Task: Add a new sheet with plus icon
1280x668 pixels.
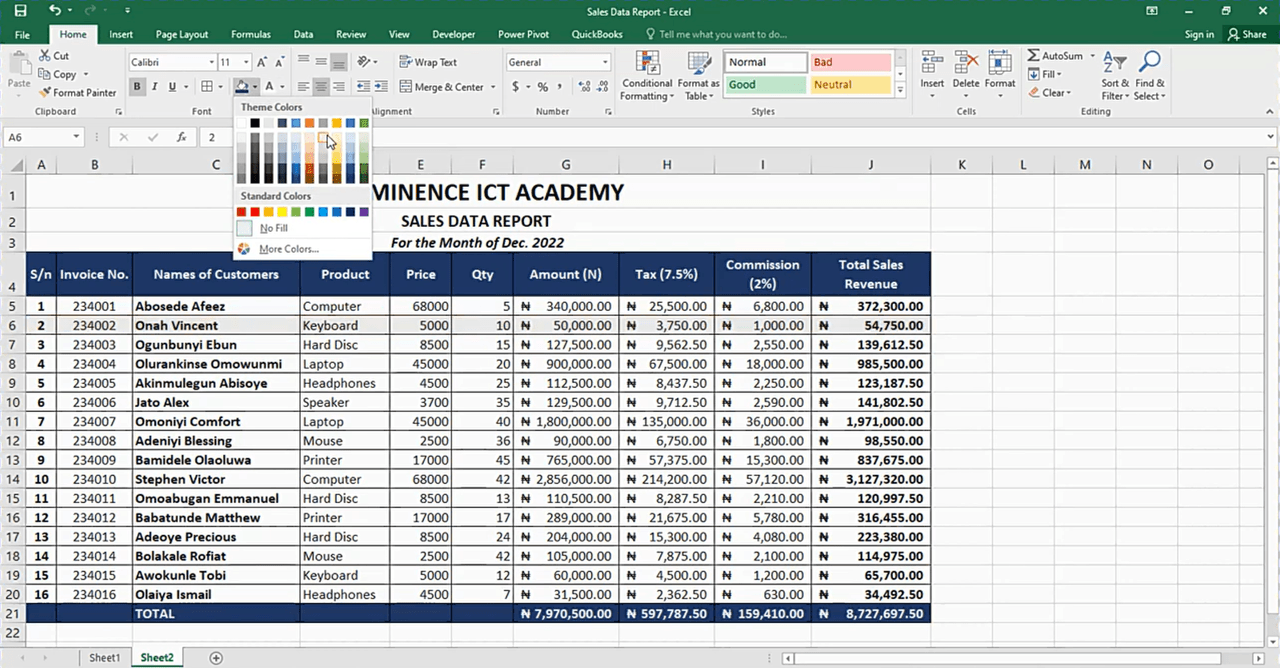Action: [x=216, y=658]
